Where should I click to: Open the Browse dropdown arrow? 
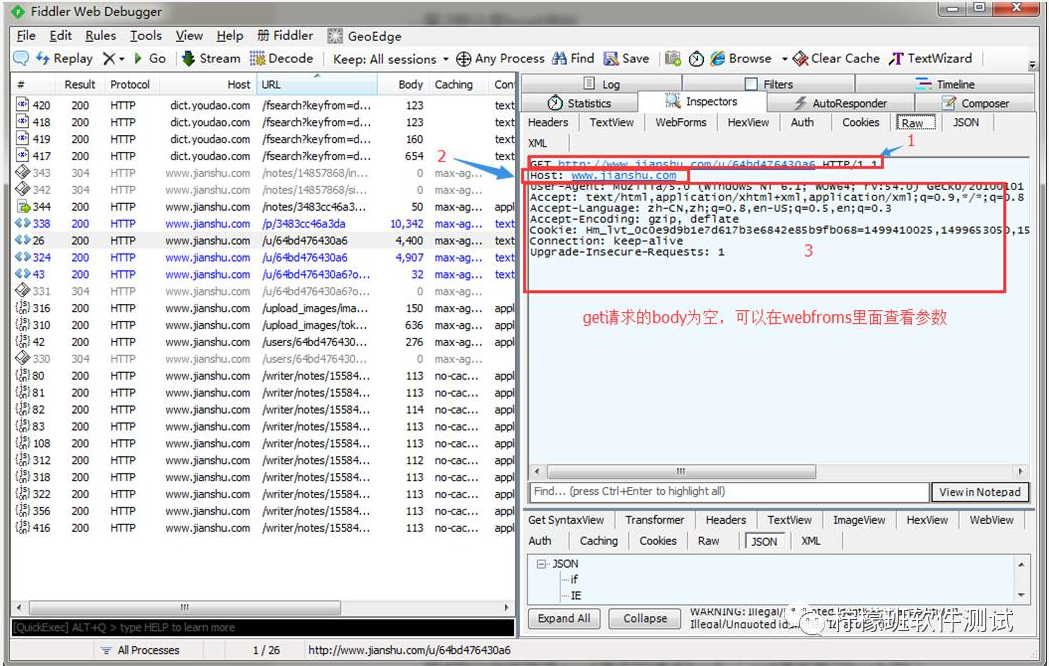tap(784, 59)
